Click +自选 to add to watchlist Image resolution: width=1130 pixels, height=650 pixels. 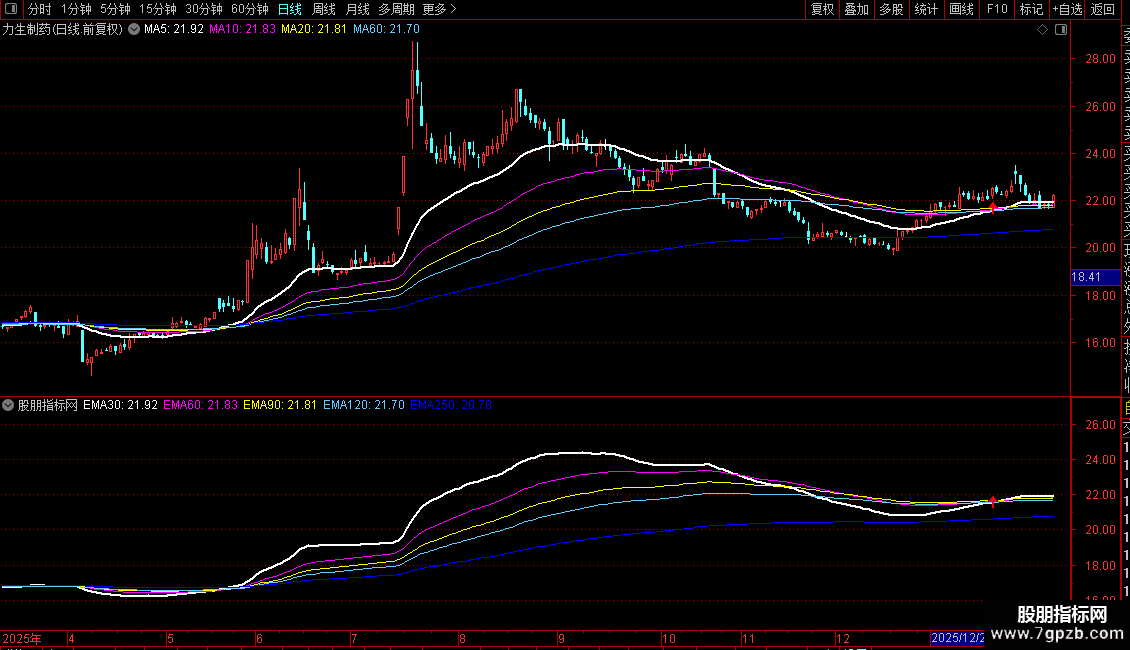pos(1066,10)
